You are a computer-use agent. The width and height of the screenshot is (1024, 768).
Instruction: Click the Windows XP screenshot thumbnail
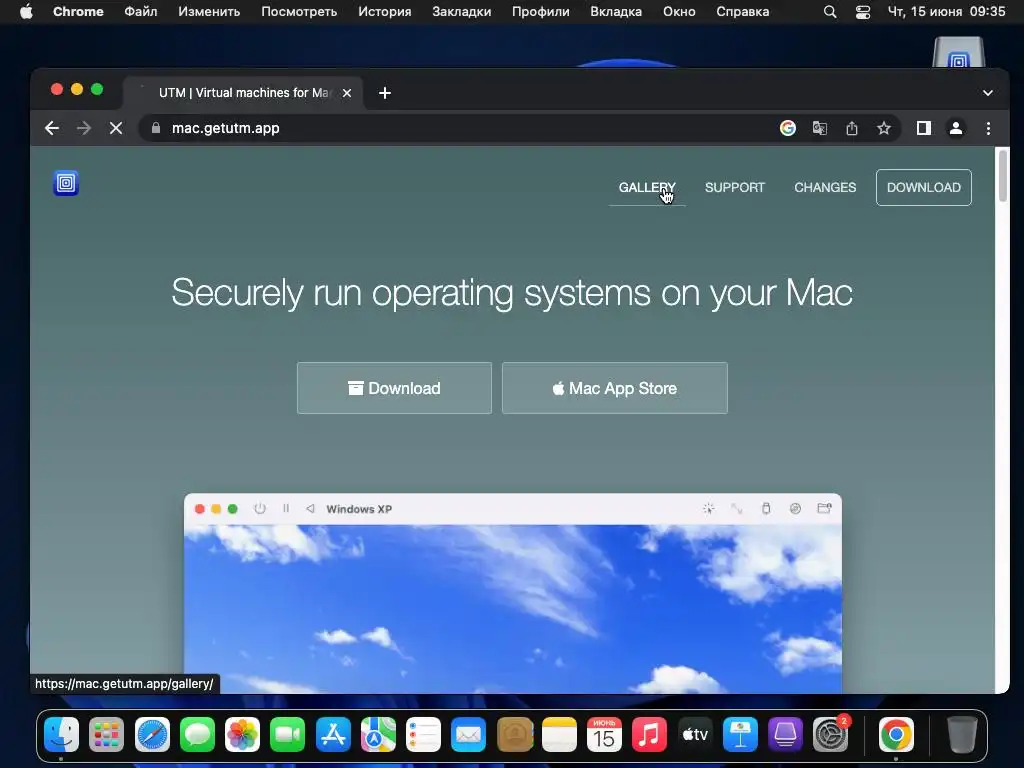513,594
